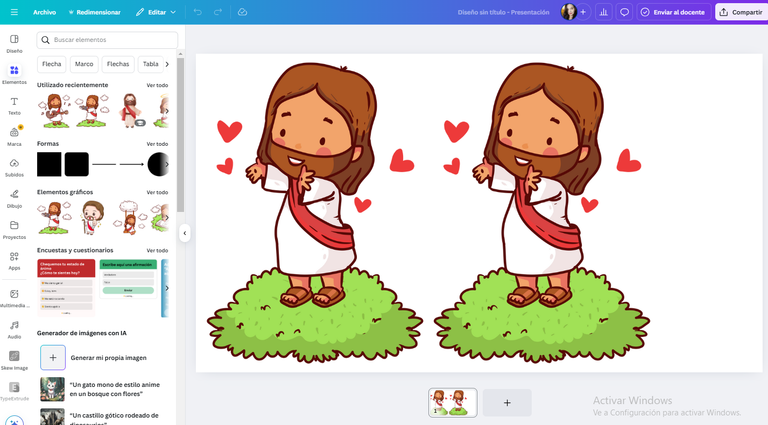Viewport: 768px width, 425px height.
Task: Select the Flechas suggestion chip
Action: (x=118, y=64)
